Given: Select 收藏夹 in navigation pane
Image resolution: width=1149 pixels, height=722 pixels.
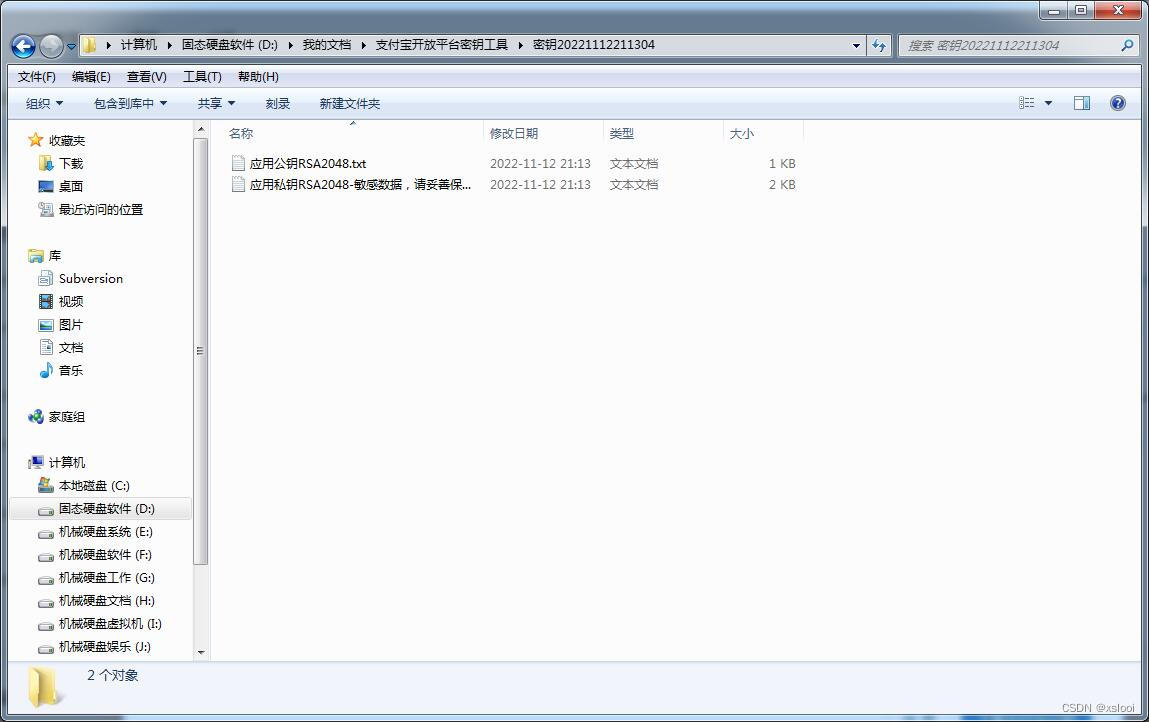Looking at the screenshot, I should tap(67, 141).
